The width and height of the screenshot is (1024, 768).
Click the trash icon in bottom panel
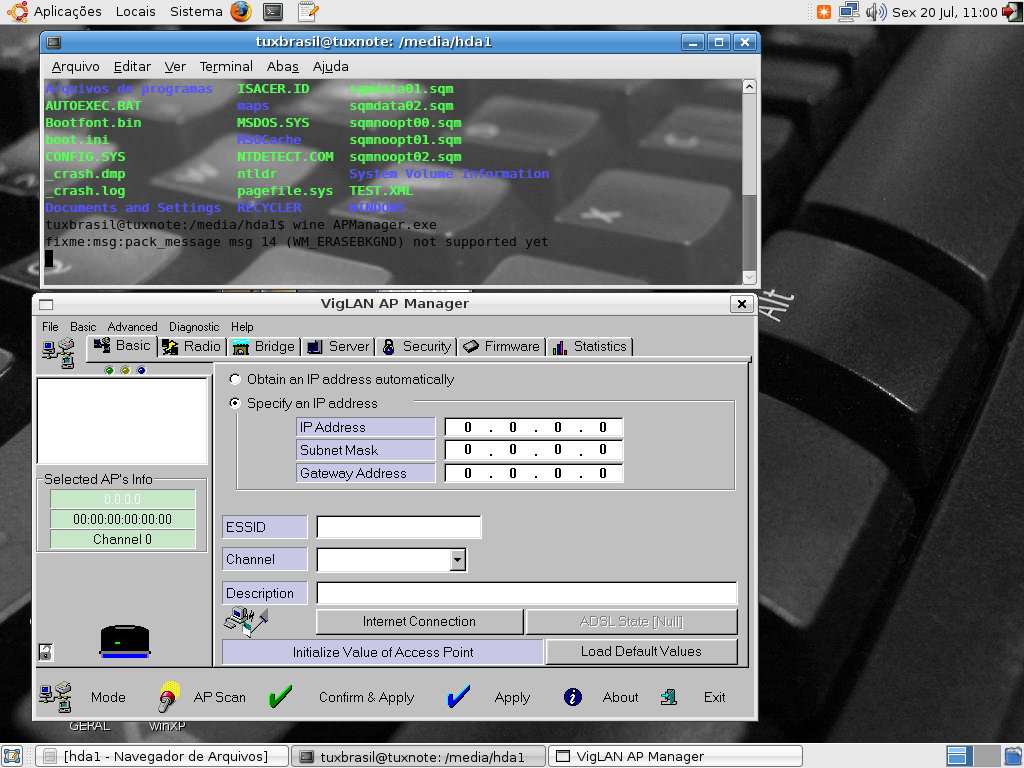click(x=1013, y=756)
